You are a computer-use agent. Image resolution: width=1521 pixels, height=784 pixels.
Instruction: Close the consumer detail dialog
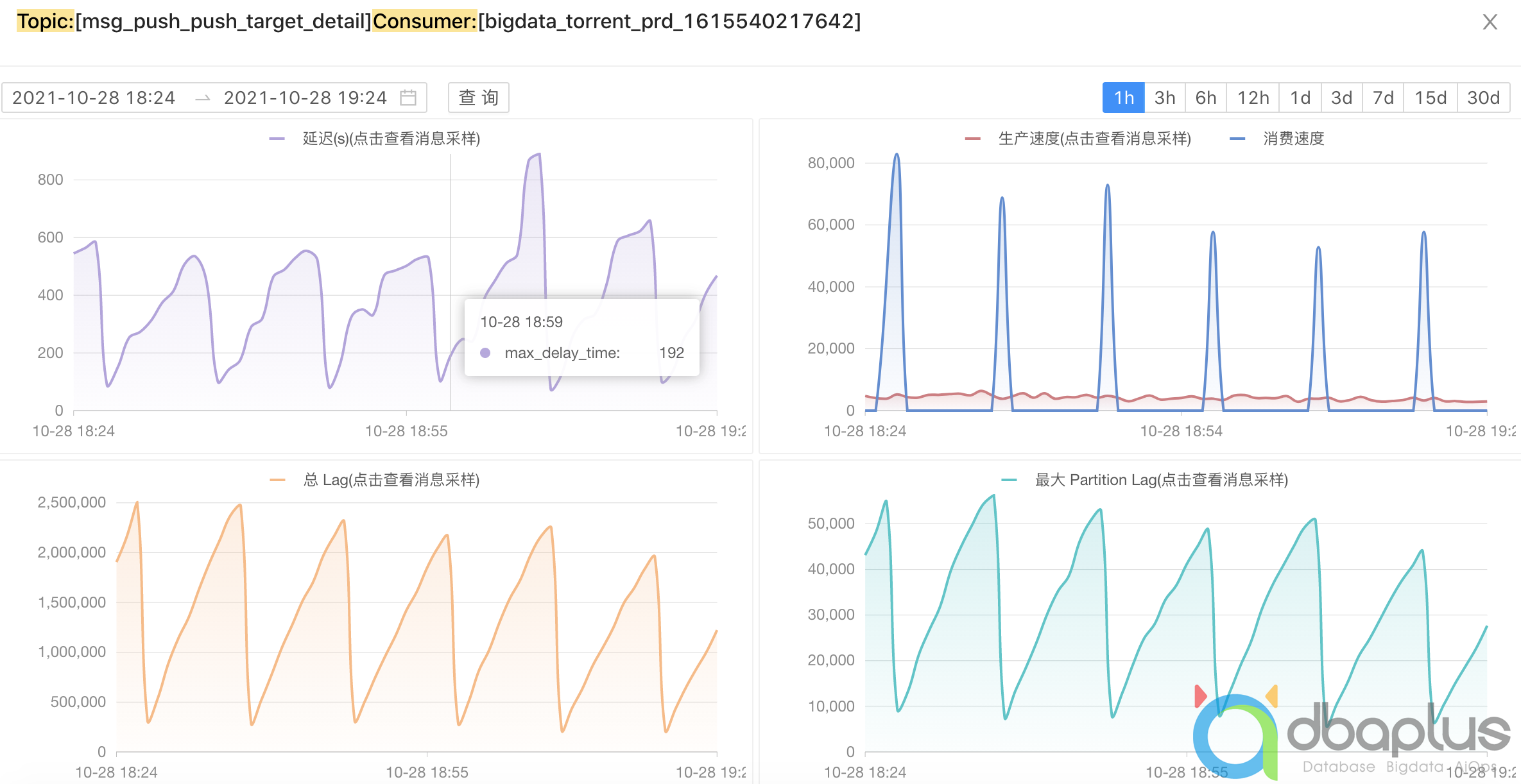(x=1490, y=22)
